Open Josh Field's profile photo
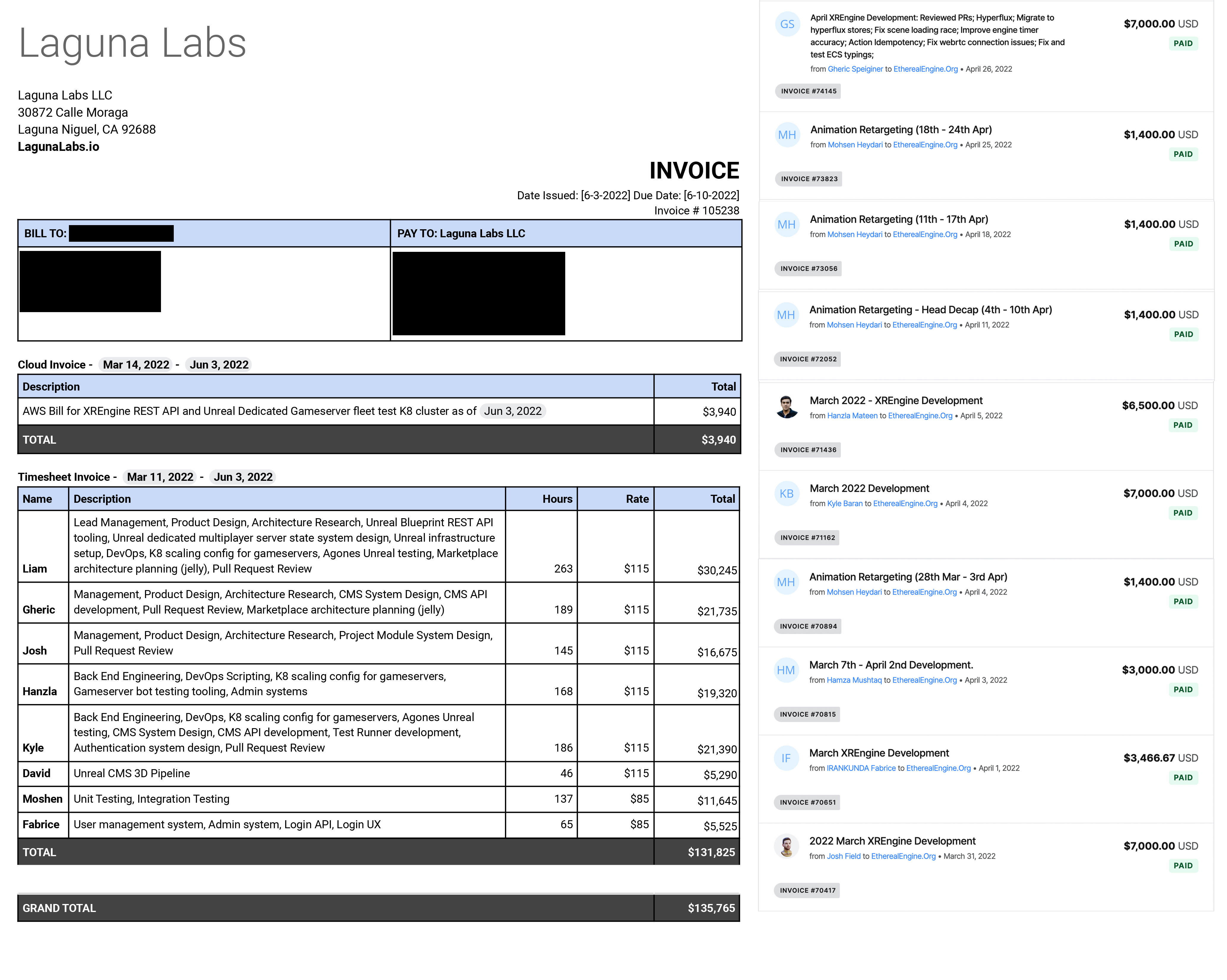This screenshot has width=1227, height=980. click(x=787, y=846)
